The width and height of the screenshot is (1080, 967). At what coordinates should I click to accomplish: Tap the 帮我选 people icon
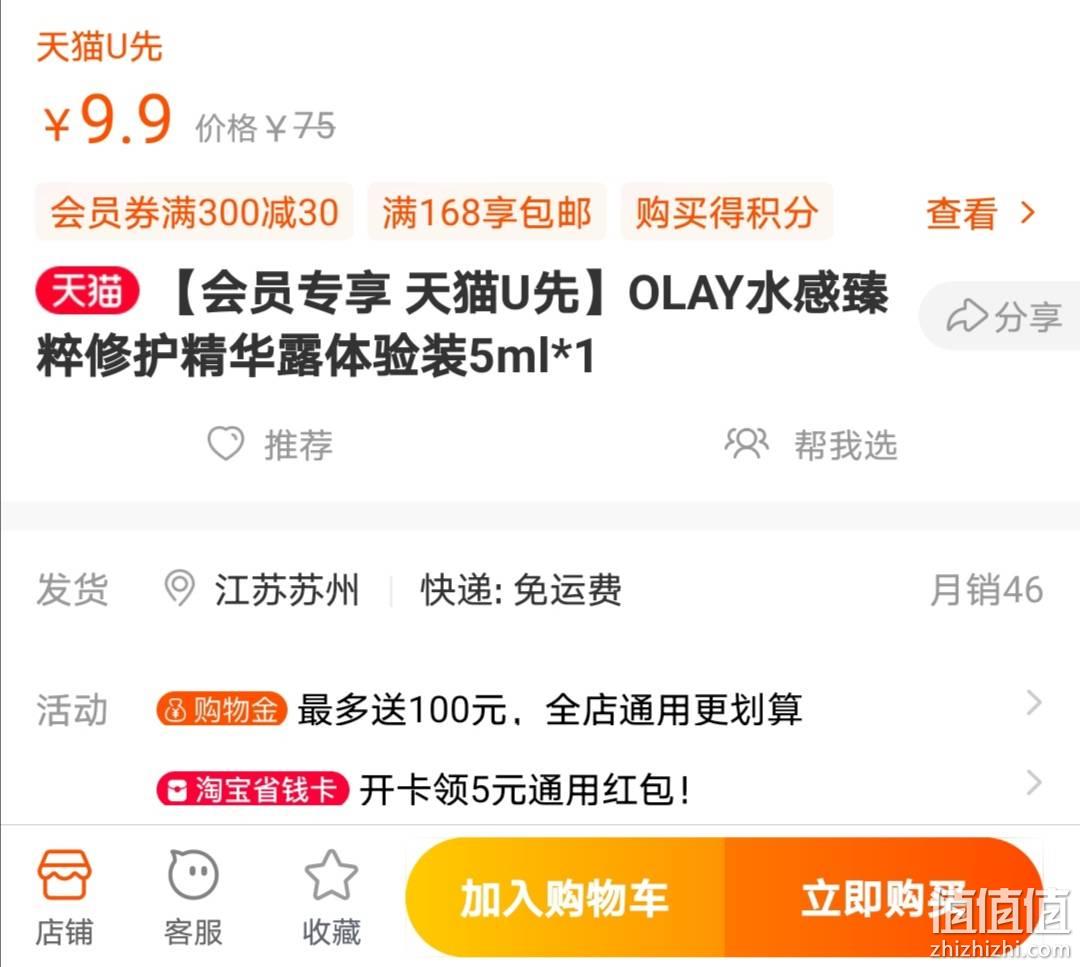point(747,444)
